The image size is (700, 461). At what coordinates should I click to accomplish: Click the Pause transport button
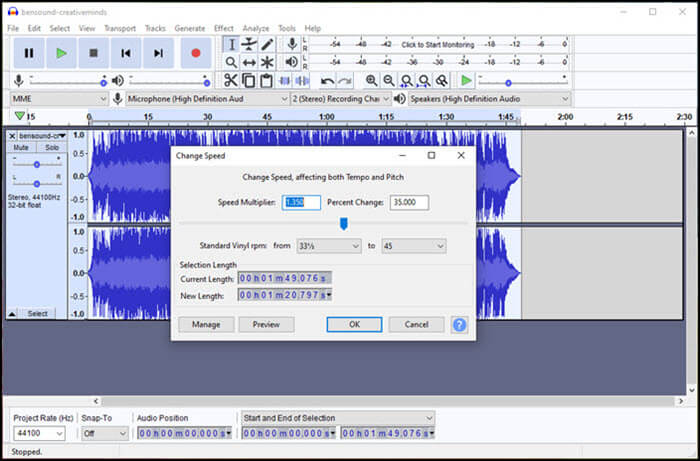28,53
